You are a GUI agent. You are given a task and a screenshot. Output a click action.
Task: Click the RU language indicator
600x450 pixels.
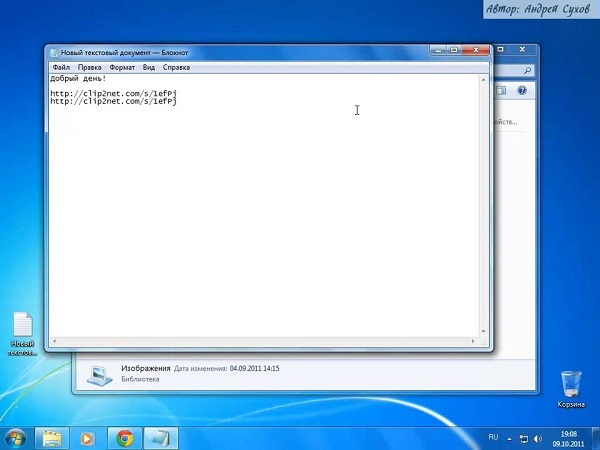click(493, 437)
